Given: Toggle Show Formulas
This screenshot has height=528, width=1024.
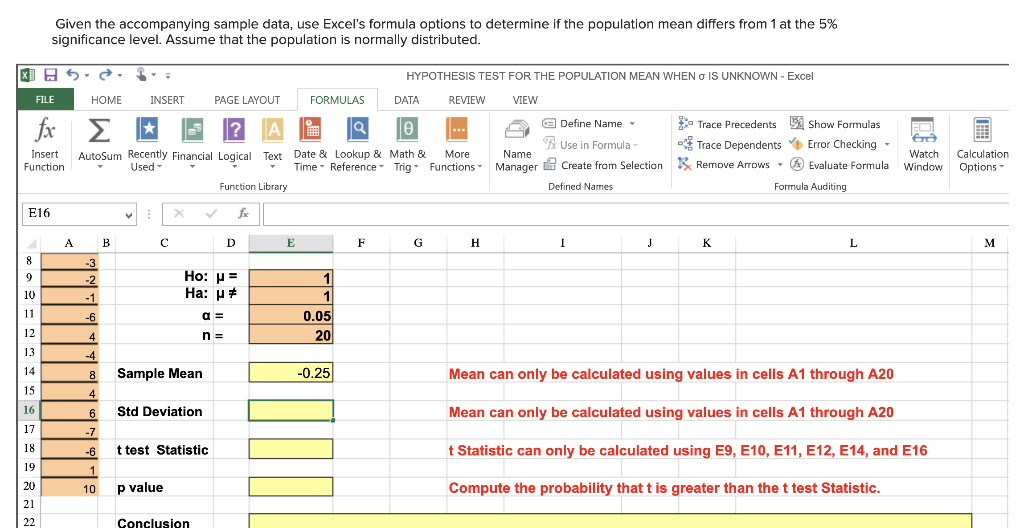Looking at the screenshot, I should (835, 124).
